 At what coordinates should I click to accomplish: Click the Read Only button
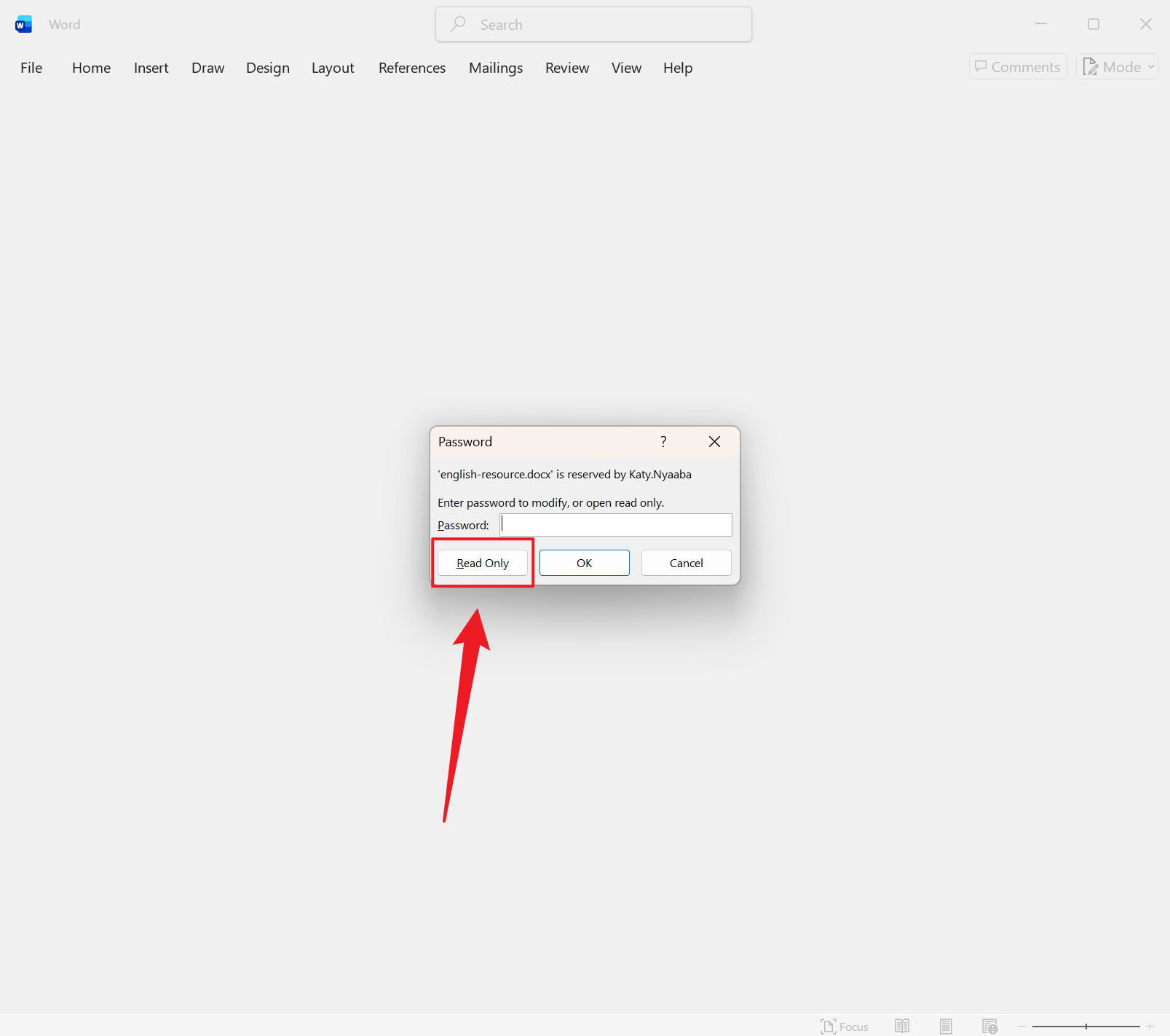(x=482, y=562)
